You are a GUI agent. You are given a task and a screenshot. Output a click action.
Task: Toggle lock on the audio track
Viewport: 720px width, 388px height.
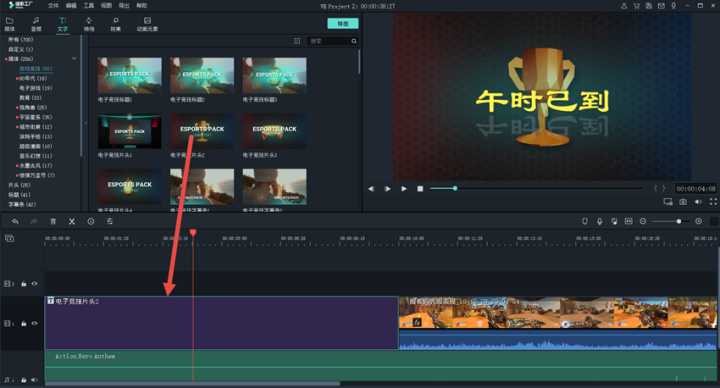[23, 380]
